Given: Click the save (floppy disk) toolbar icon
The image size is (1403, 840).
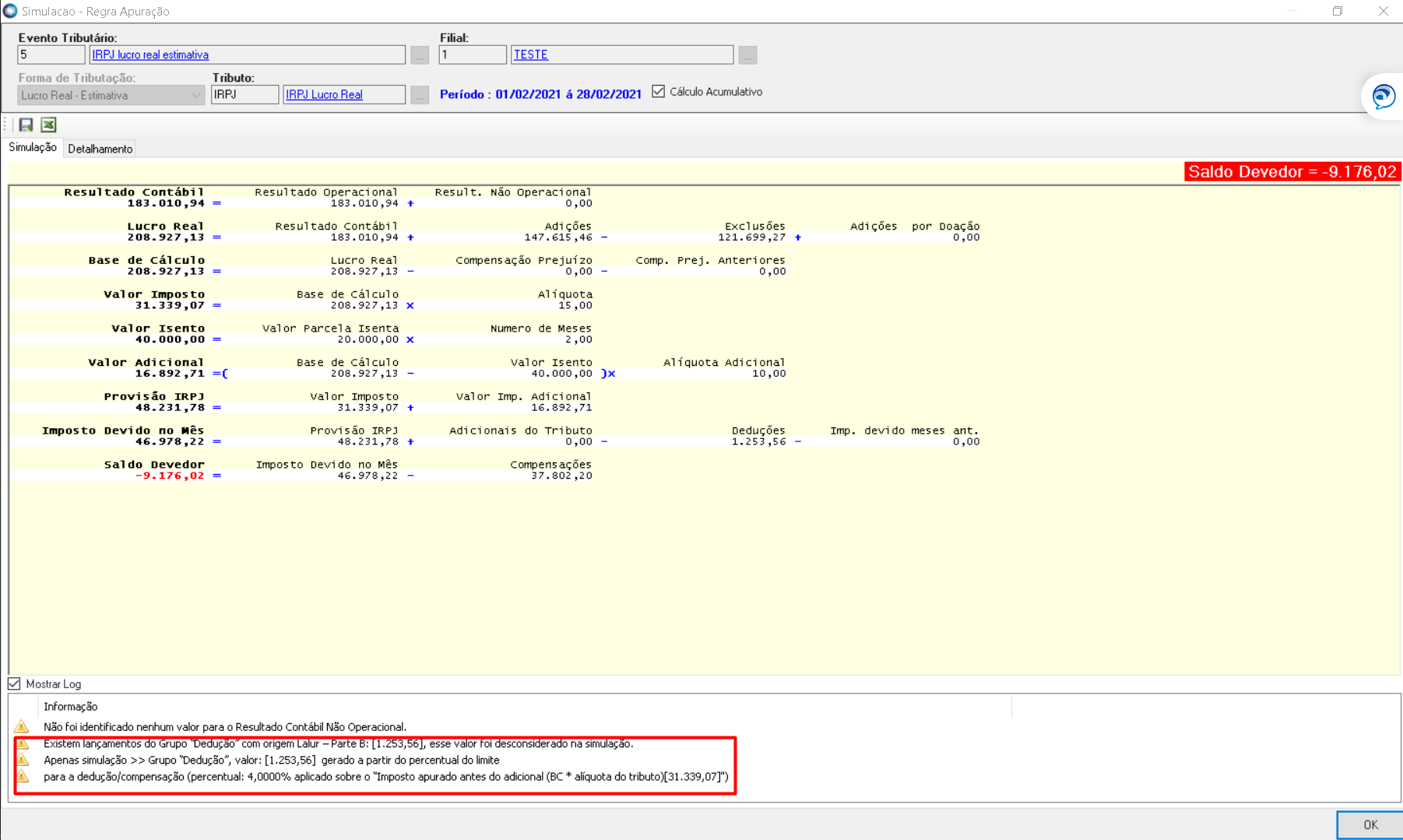Looking at the screenshot, I should (26, 125).
